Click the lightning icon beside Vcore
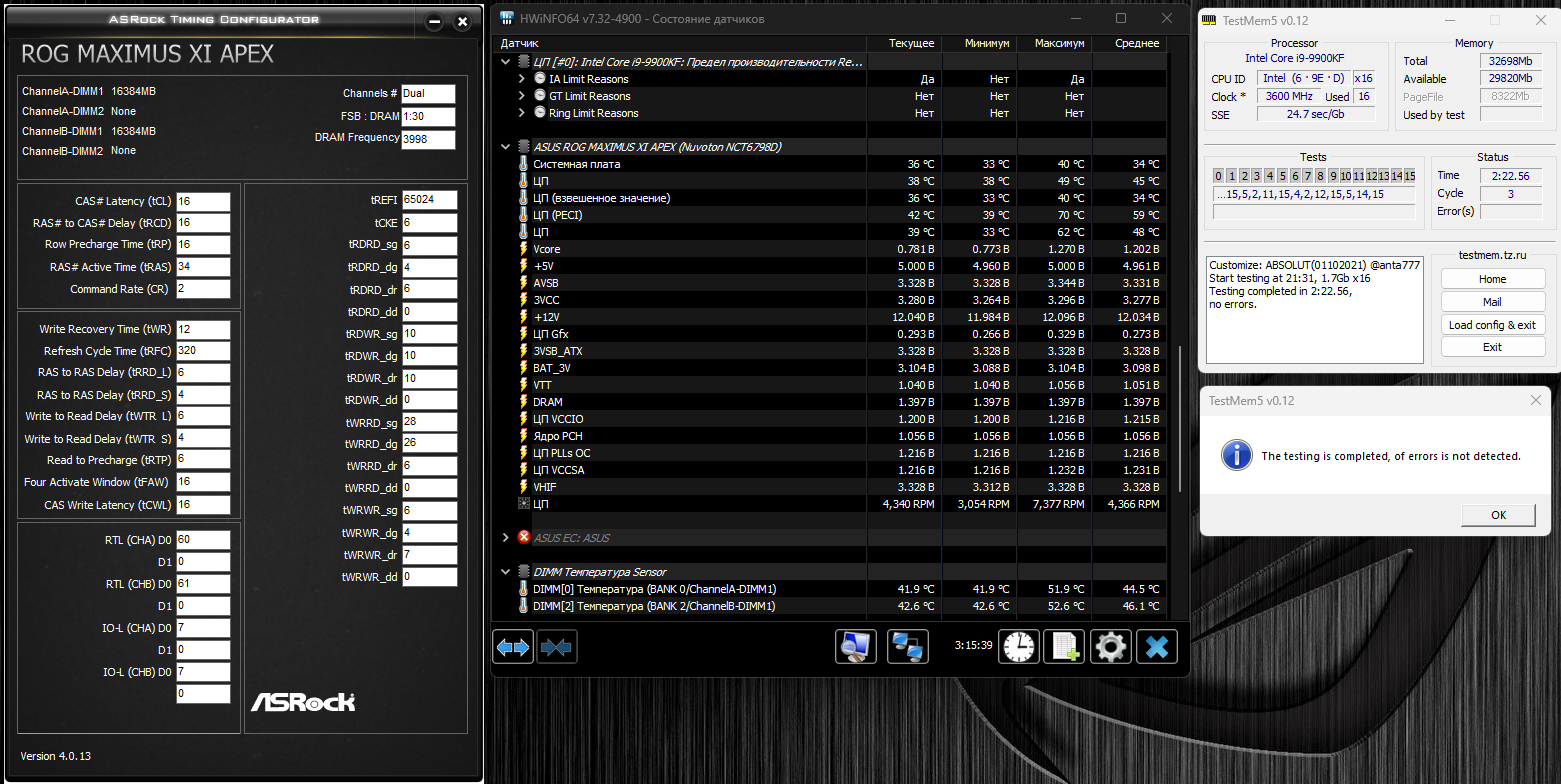The width and height of the screenshot is (1561, 784). tap(522, 249)
